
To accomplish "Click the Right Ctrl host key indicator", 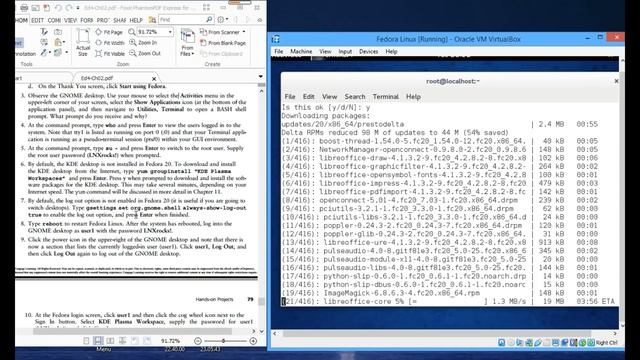I will click(x=606, y=343).
